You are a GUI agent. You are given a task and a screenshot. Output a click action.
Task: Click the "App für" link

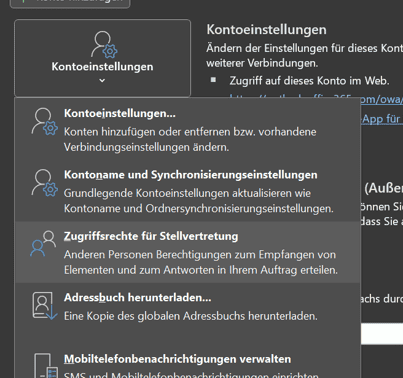click(x=382, y=119)
